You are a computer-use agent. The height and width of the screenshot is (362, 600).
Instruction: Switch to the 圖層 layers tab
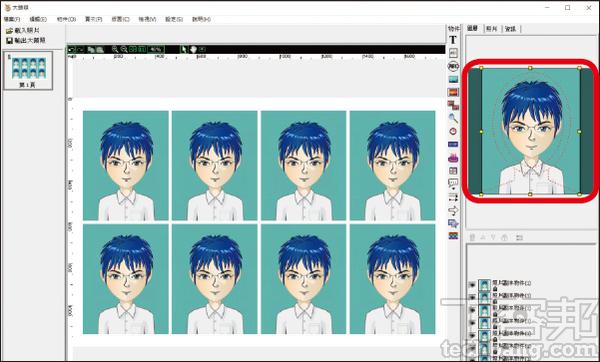point(473,28)
